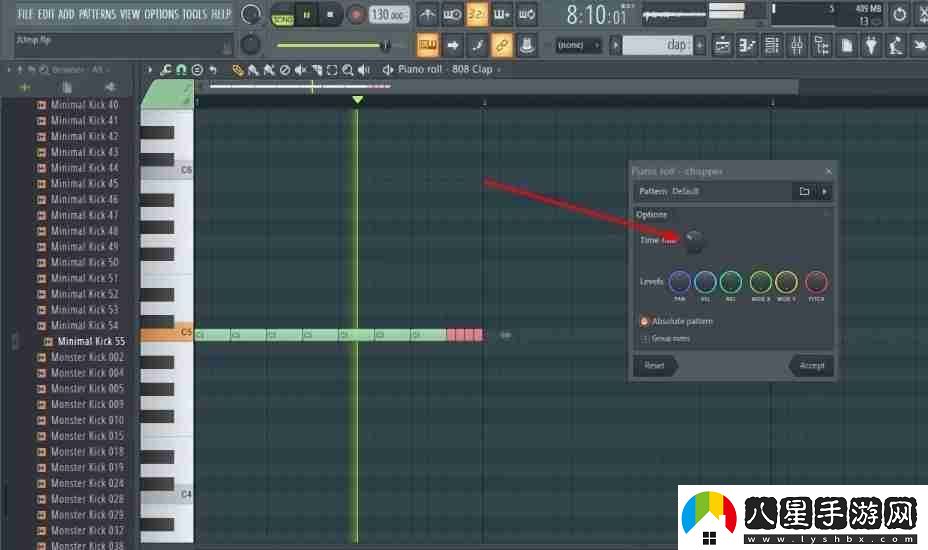928x550 pixels.
Task: Open chopper pattern folder icon
Action: (x=804, y=191)
